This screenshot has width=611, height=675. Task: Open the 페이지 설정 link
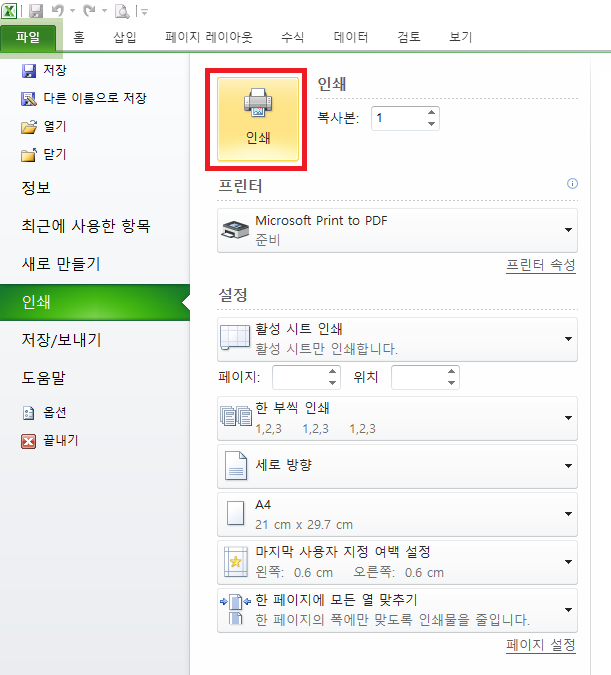[x=541, y=645]
